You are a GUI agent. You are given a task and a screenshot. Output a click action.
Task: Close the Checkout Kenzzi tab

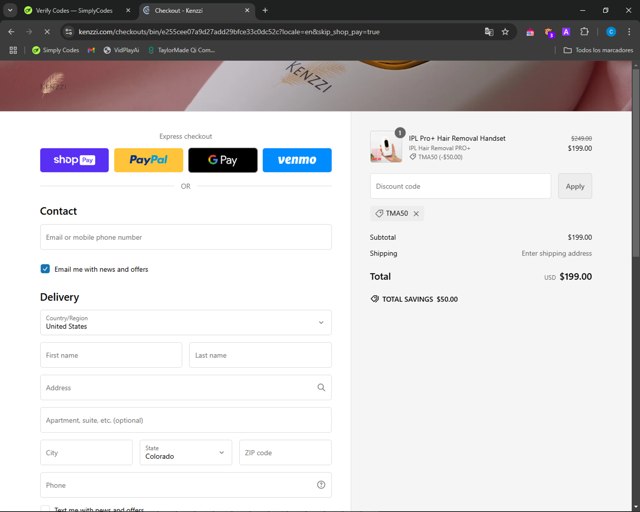coord(247,11)
